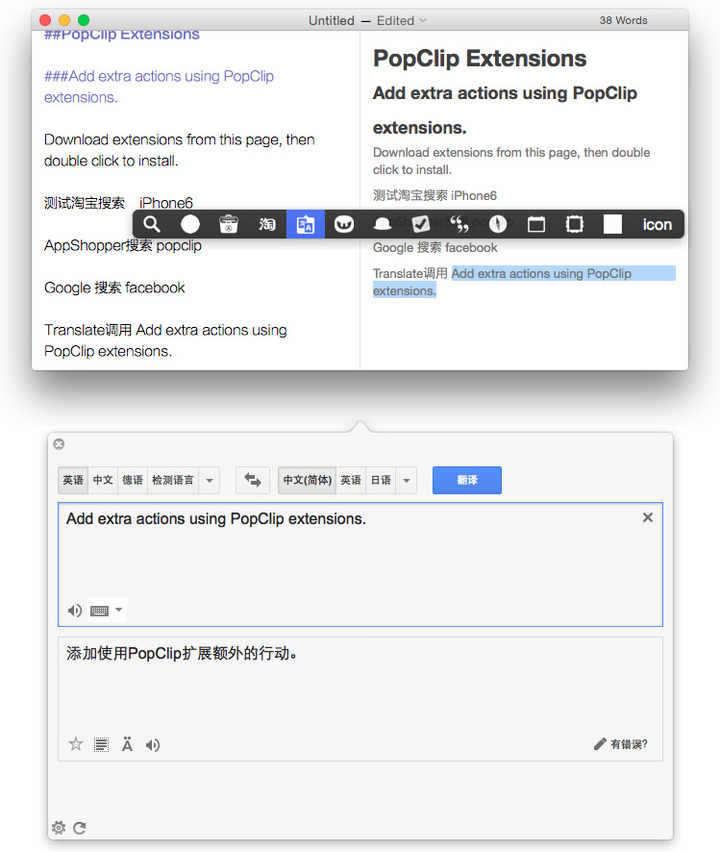
Task: Click the calendar icon in PopClip bar
Action: 536,224
